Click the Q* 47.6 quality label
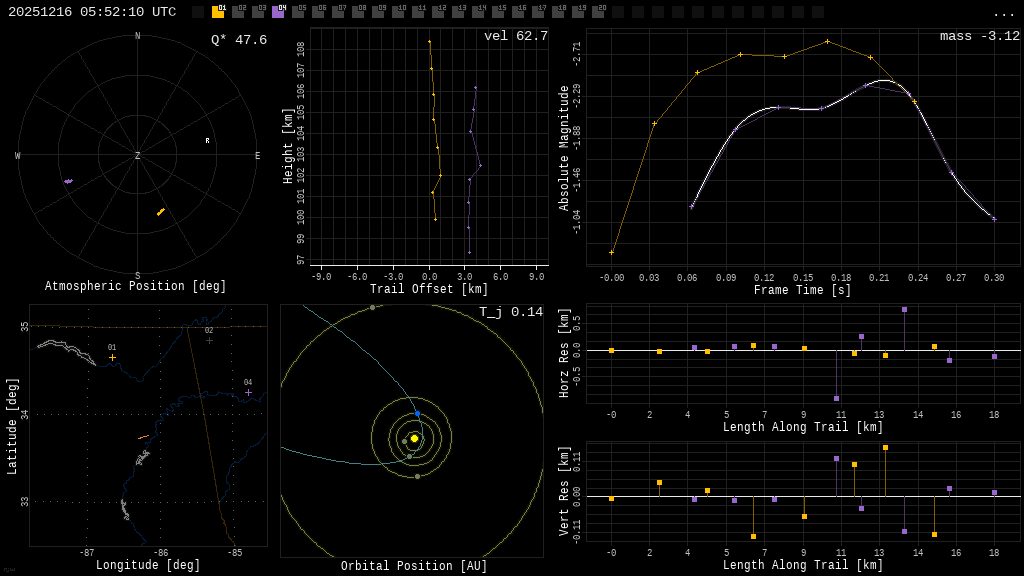This screenshot has height=576, width=1024. 238,41
